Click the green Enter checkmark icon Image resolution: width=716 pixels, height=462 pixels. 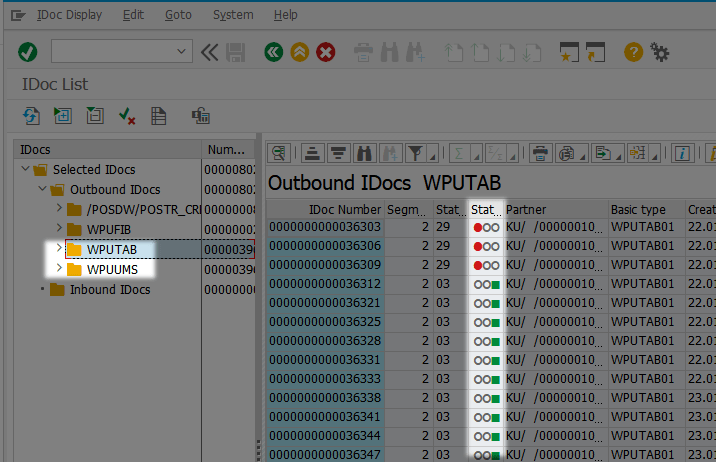coord(28,51)
